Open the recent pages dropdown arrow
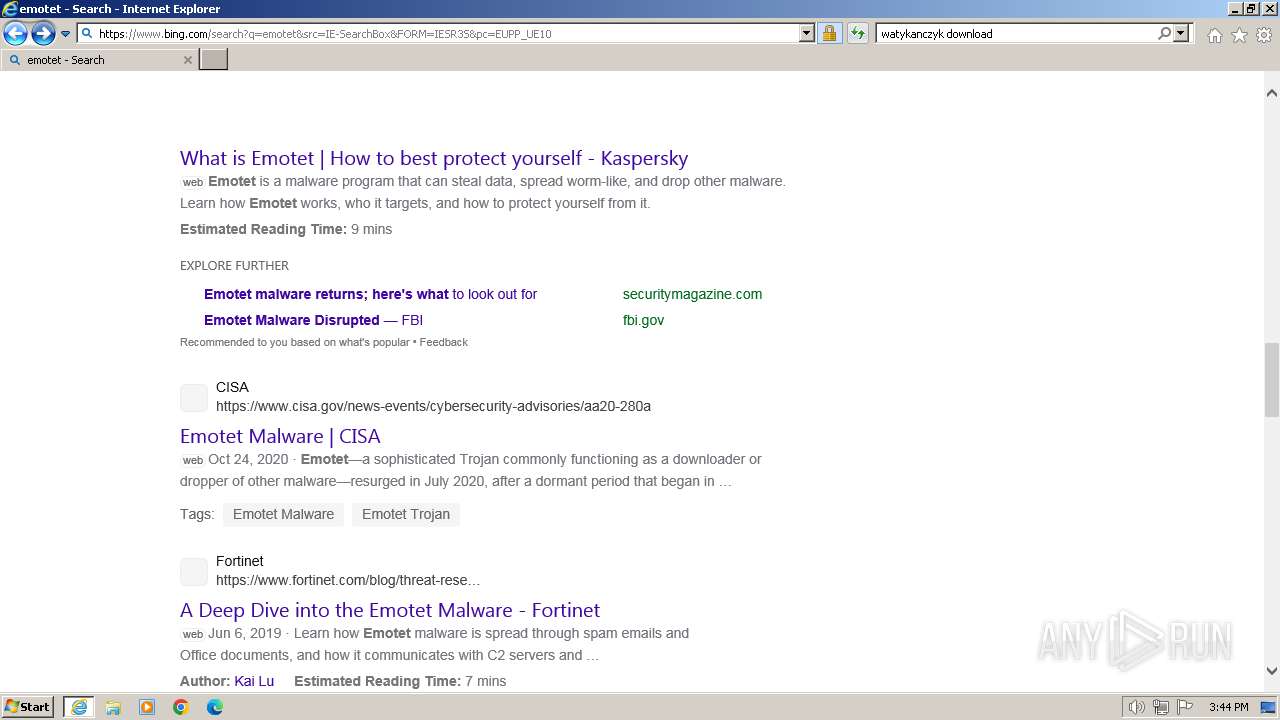This screenshot has width=1280, height=720. coord(66,34)
